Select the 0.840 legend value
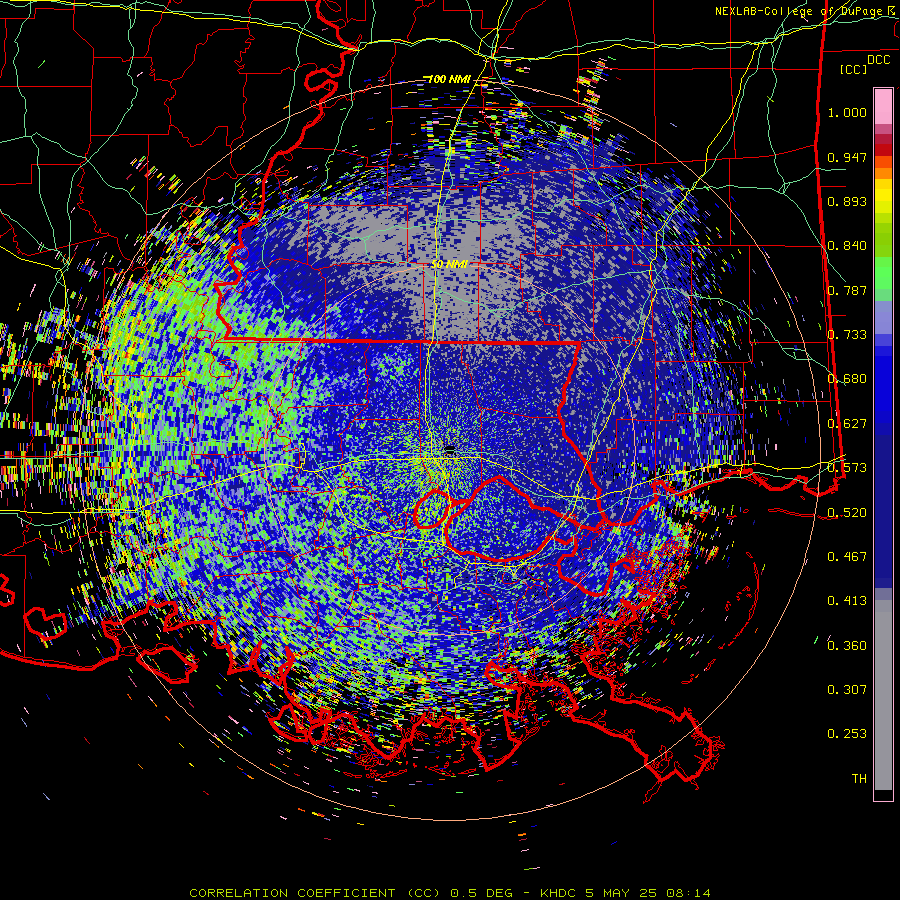This screenshot has width=900, height=900. tap(847, 246)
